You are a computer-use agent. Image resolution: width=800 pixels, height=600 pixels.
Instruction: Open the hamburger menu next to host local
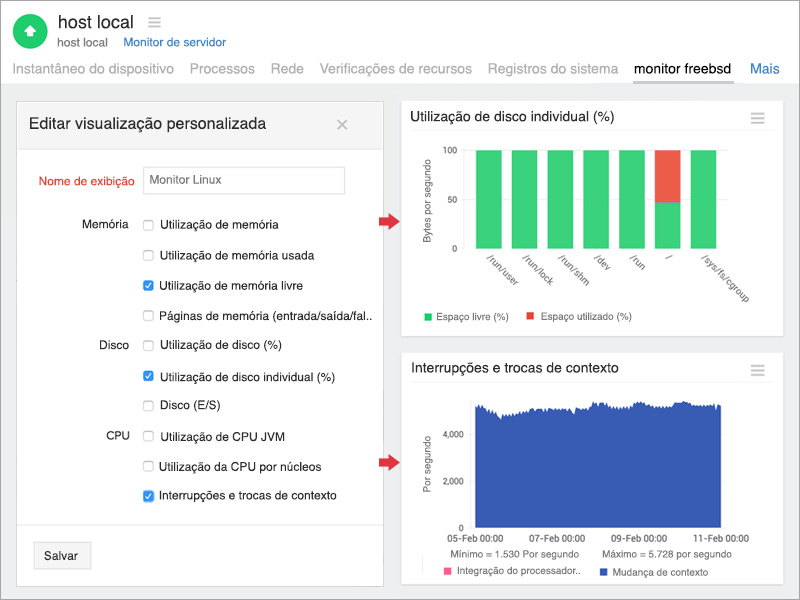click(154, 22)
